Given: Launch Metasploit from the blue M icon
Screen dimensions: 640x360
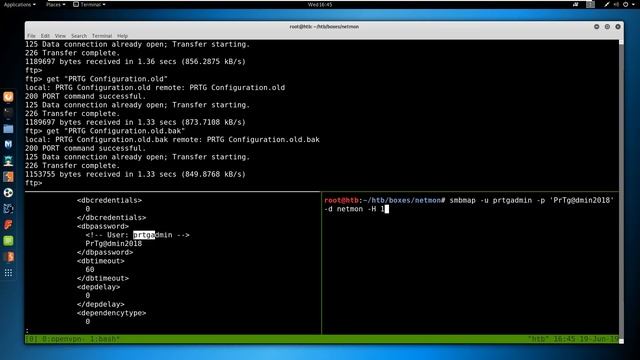Looking at the screenshot, I should (x=8, y=144).
